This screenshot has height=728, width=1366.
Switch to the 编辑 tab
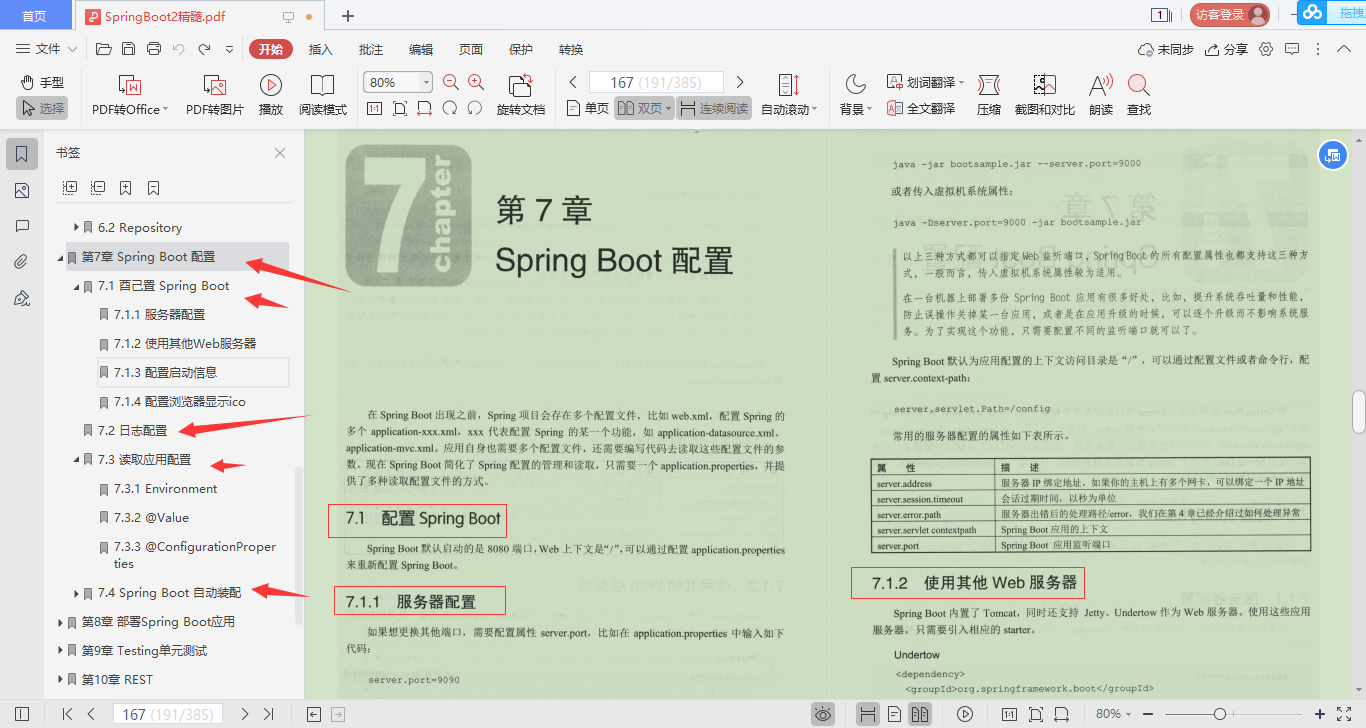(x=421, y=49)
